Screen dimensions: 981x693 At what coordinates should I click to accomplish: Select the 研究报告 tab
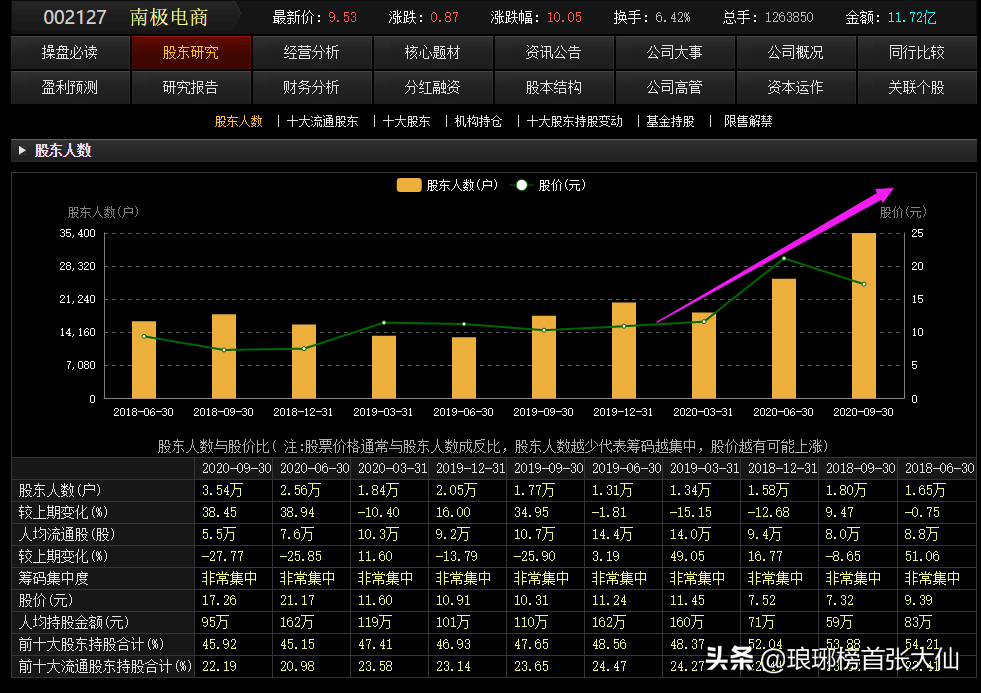191,88
